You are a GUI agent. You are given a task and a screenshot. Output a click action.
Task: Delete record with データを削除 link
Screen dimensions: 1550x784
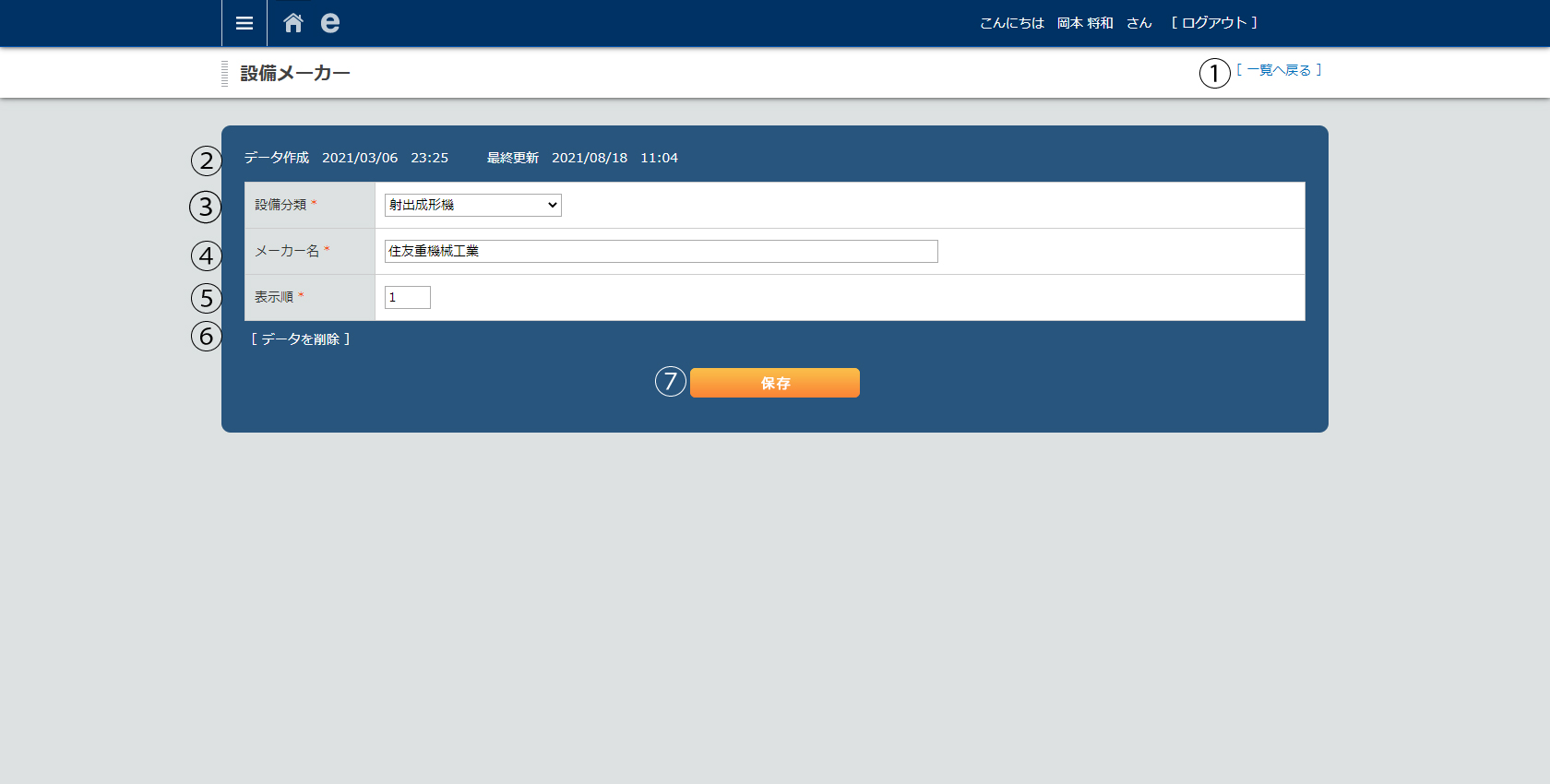(301, 339)
